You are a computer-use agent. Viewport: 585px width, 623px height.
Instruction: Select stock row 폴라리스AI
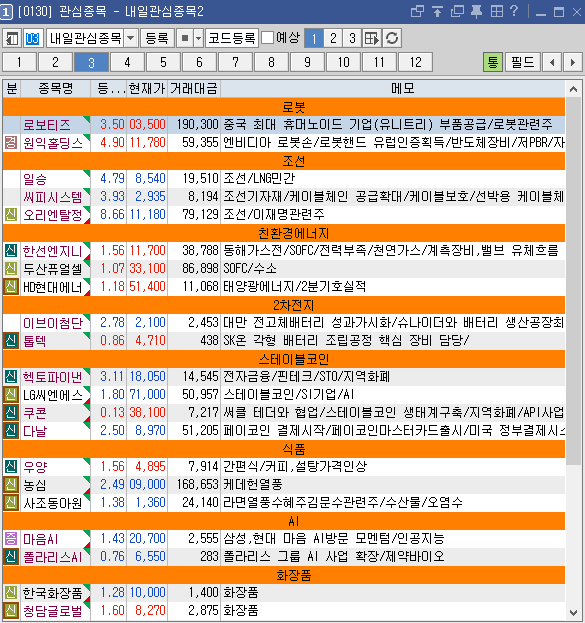pyautogui.click(x=284, y=557)
